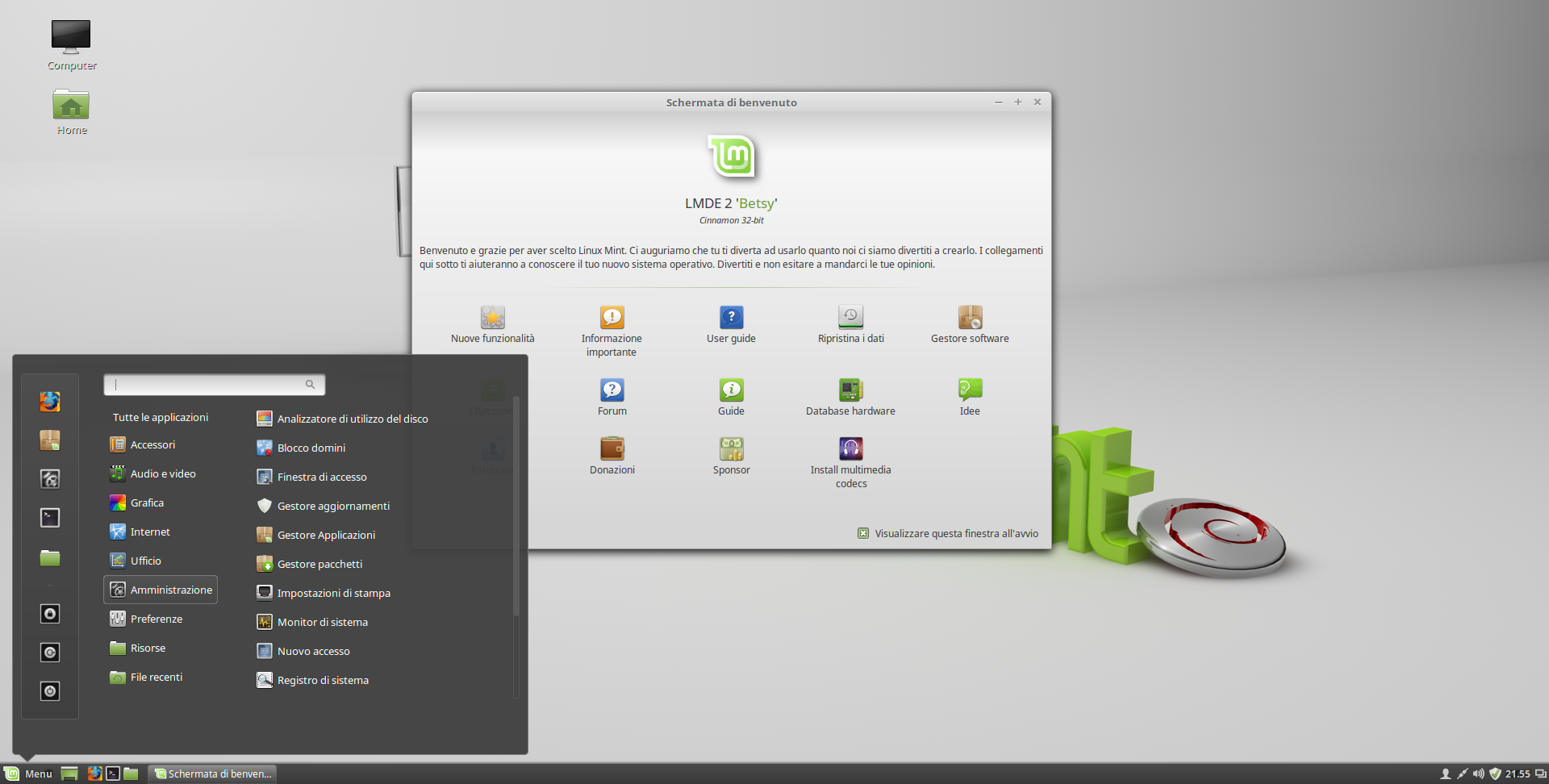Select Ufficio category
This screenshot has height=784, width=1549.
pos(161,561)
